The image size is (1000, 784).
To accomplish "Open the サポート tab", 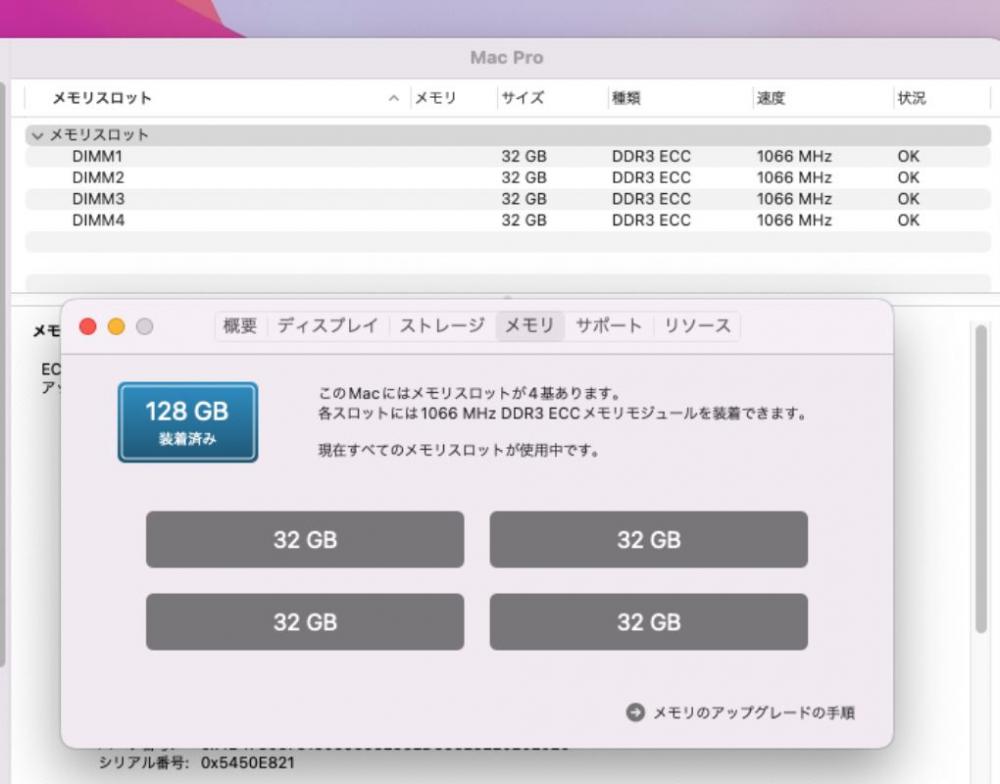I will pyautogui.click(x=609, y=326).
